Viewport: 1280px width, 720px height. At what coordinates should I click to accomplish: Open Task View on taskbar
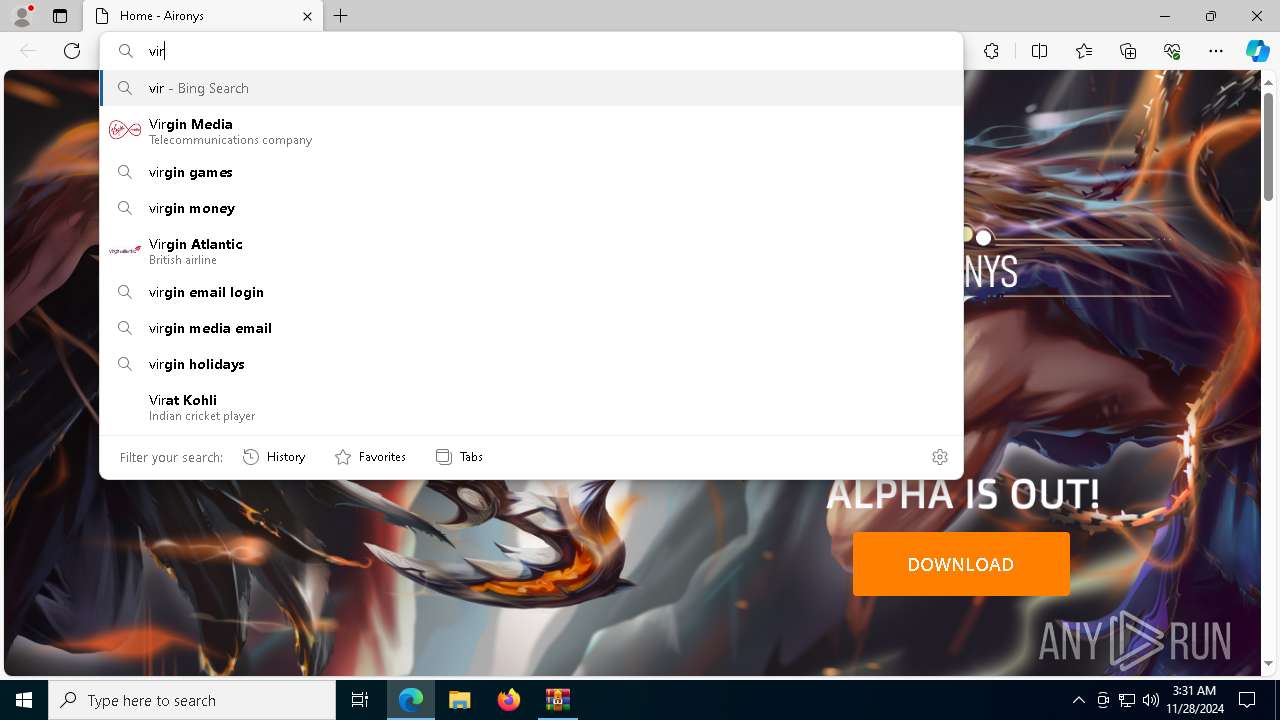(360, 700)
